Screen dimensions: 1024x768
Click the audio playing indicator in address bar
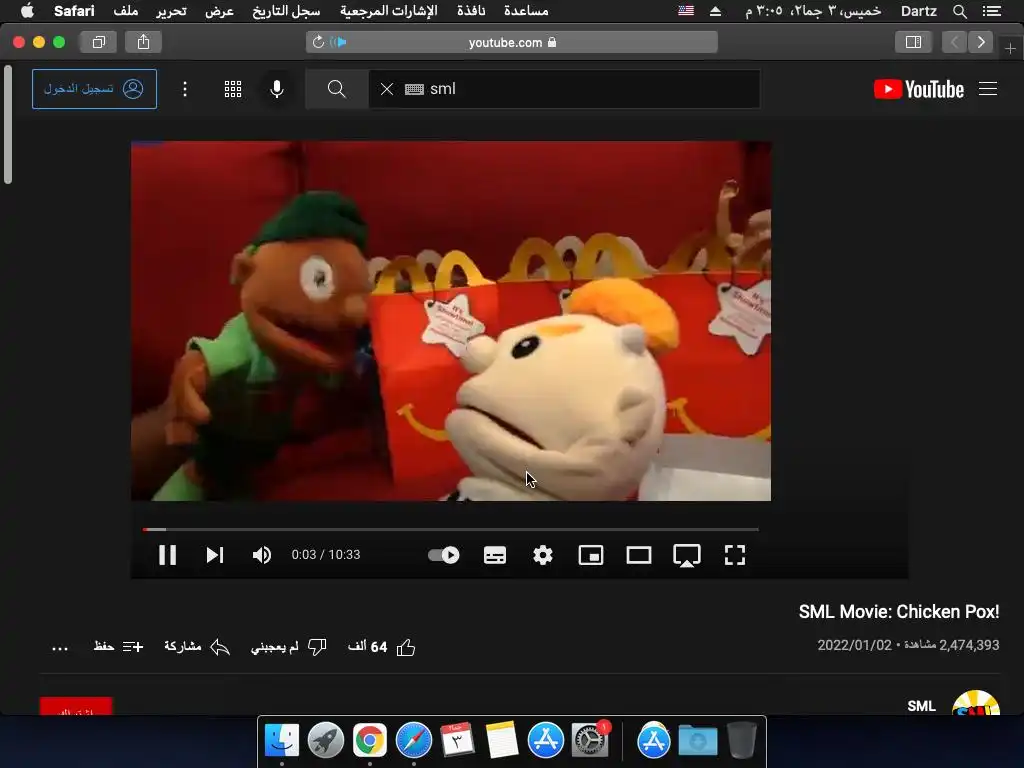point(338,42)
